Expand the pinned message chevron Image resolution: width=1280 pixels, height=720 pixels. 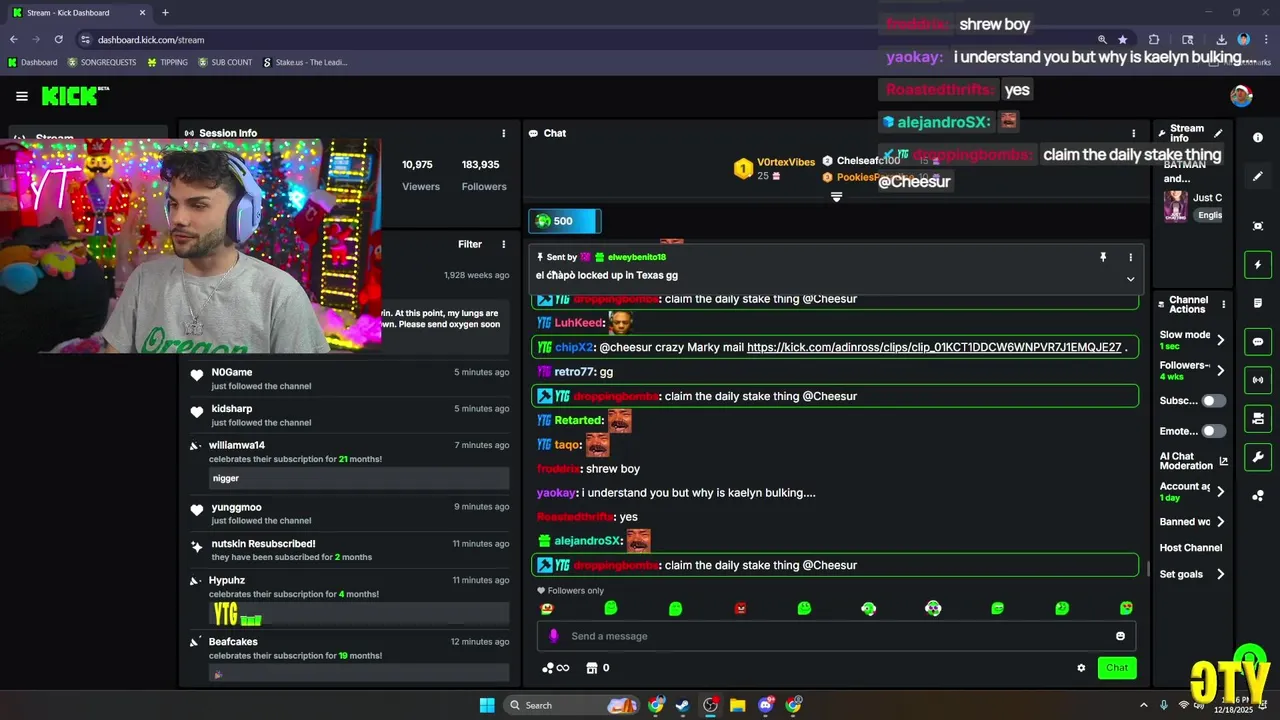1131,279
